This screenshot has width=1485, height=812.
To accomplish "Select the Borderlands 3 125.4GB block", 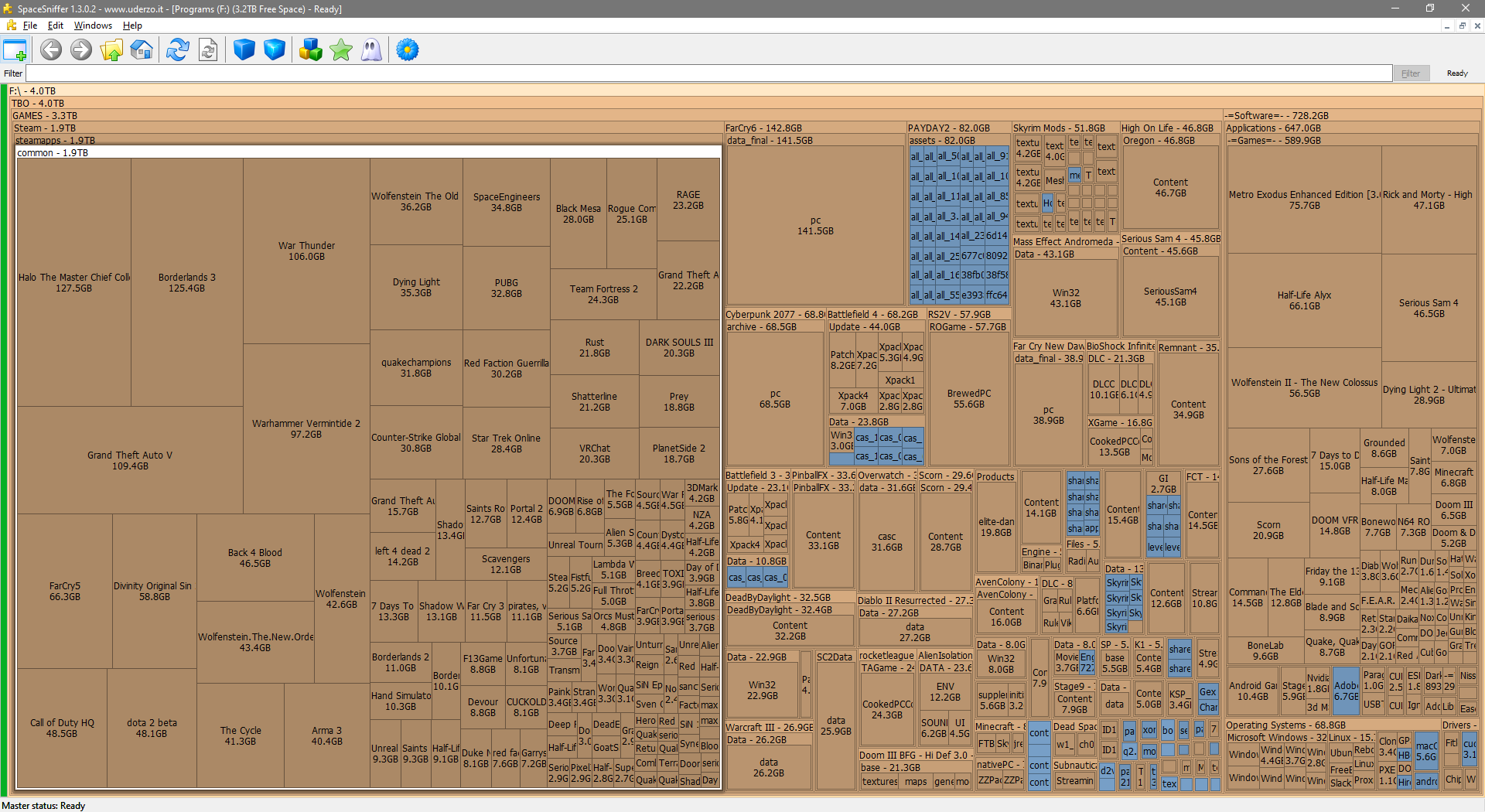I will click(x=187, y=283).
